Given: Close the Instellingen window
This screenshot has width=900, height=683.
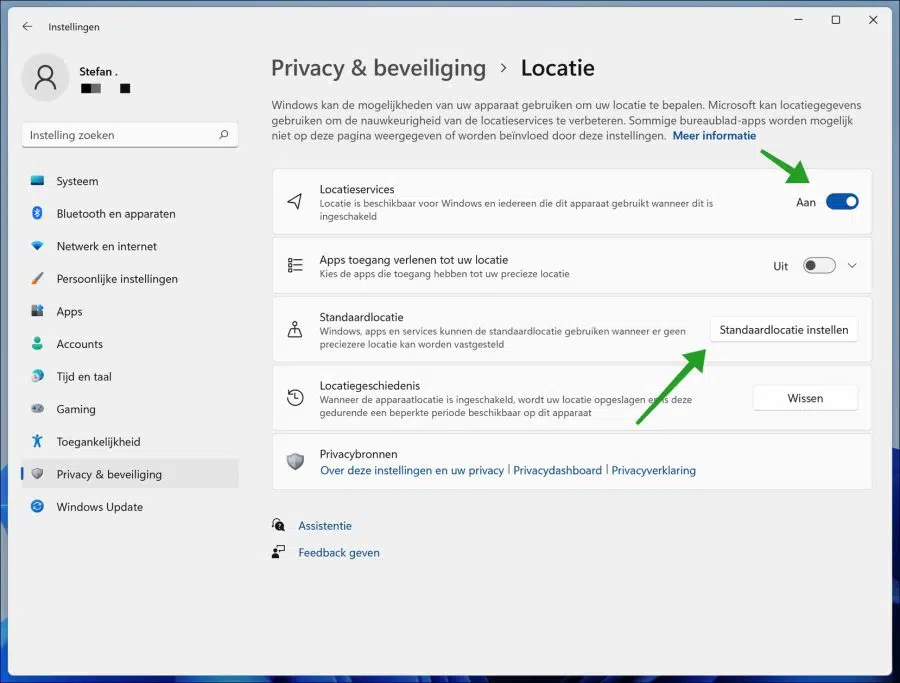Looking at the screenshot, I should [873, 20].
